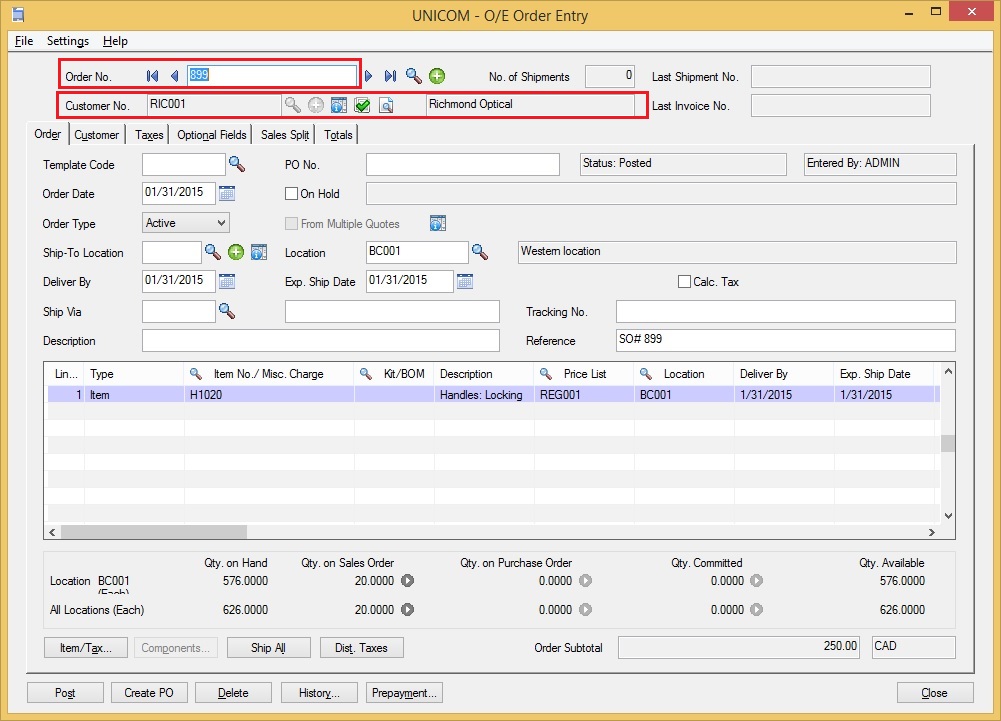Post the order

coord(65,693)
